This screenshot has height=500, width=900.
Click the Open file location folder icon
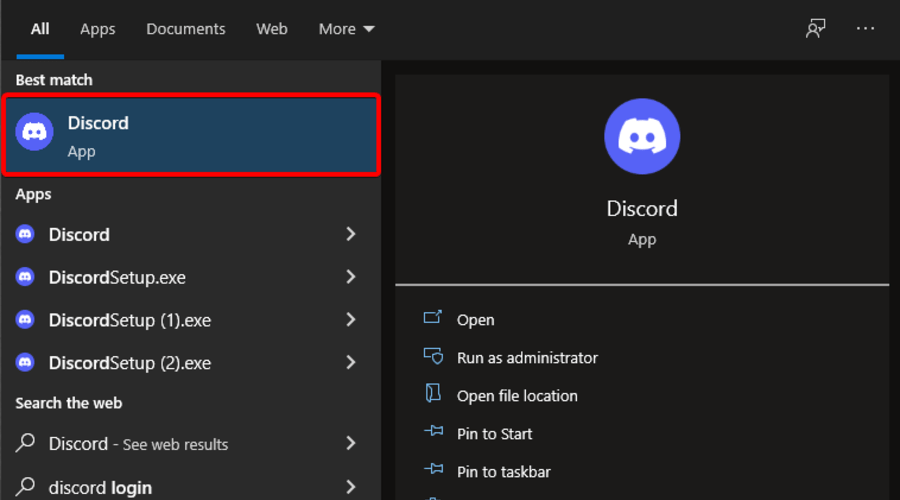[433, 395]
